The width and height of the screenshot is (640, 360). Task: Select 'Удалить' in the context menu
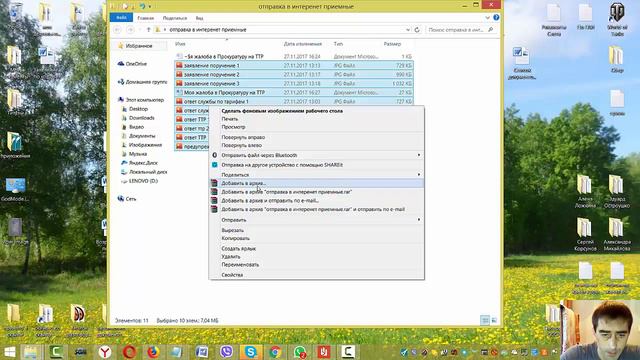(x=316, y=256)
